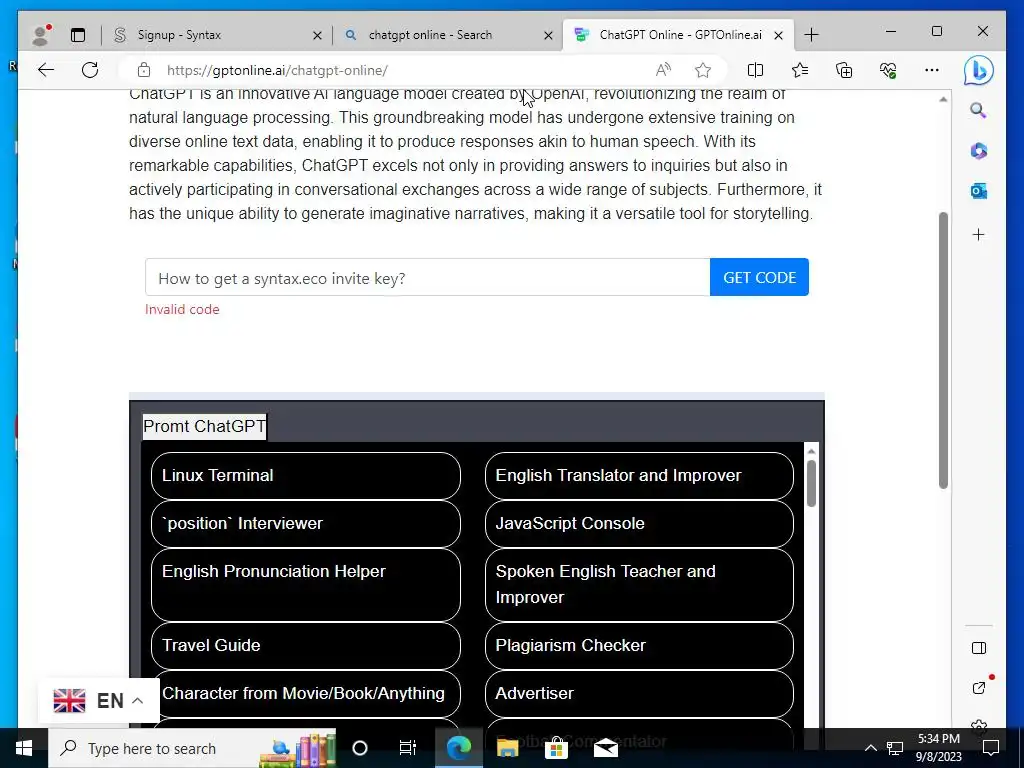Open network status tray icon

(895, 748)
